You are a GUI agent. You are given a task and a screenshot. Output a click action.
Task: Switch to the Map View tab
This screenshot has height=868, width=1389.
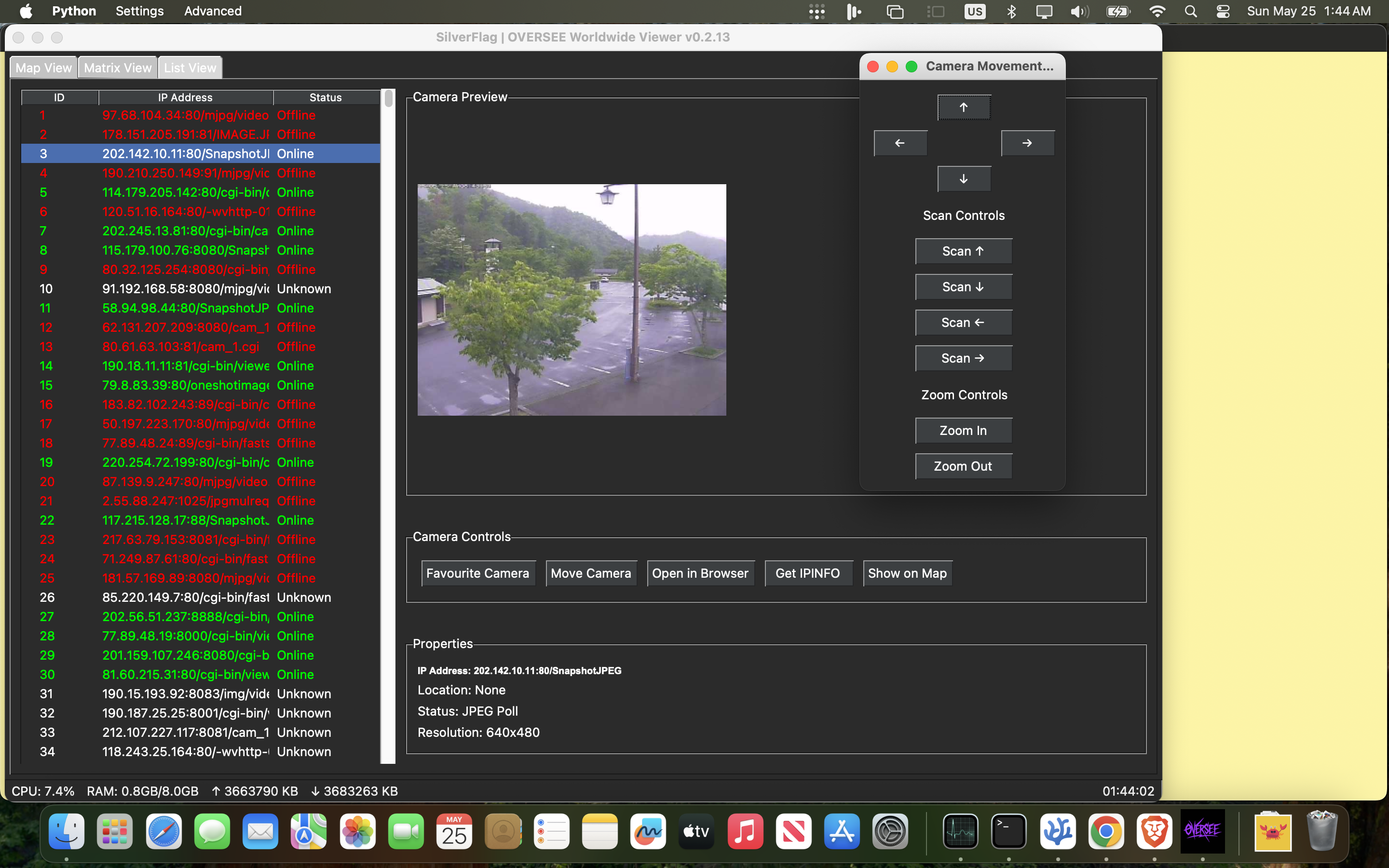[x=43, y=68]
